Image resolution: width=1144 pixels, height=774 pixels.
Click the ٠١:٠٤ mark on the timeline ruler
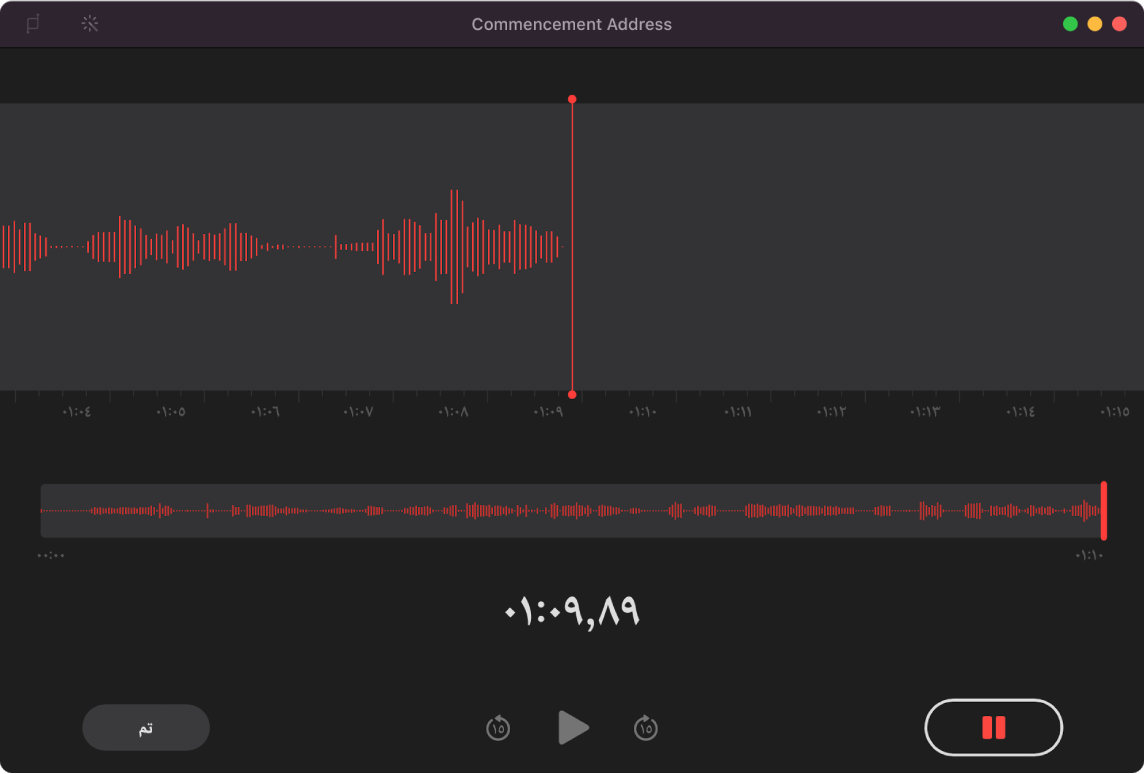[x=76, y=412]
